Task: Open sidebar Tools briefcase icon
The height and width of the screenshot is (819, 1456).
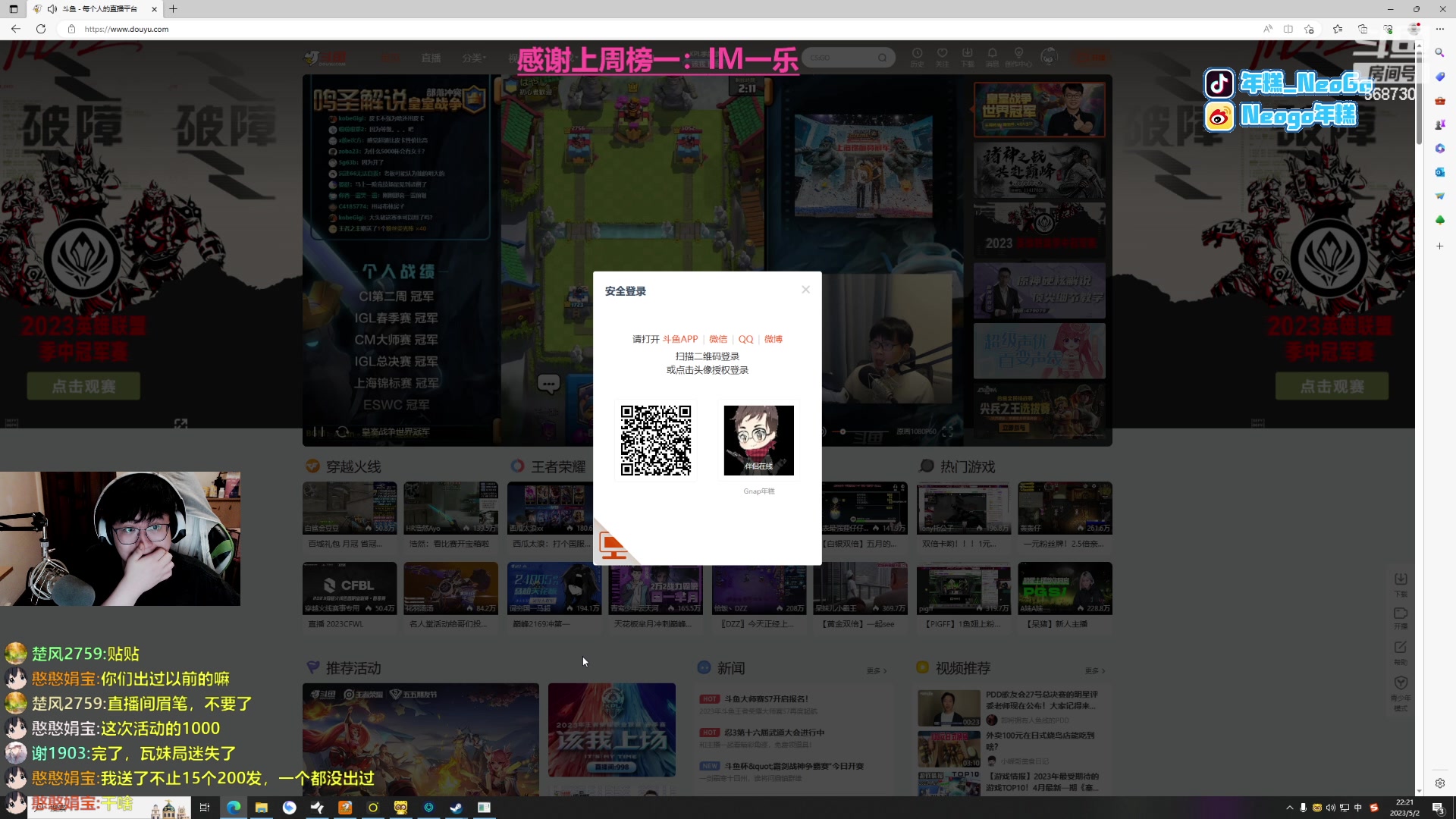Action: coord(1439,100)
